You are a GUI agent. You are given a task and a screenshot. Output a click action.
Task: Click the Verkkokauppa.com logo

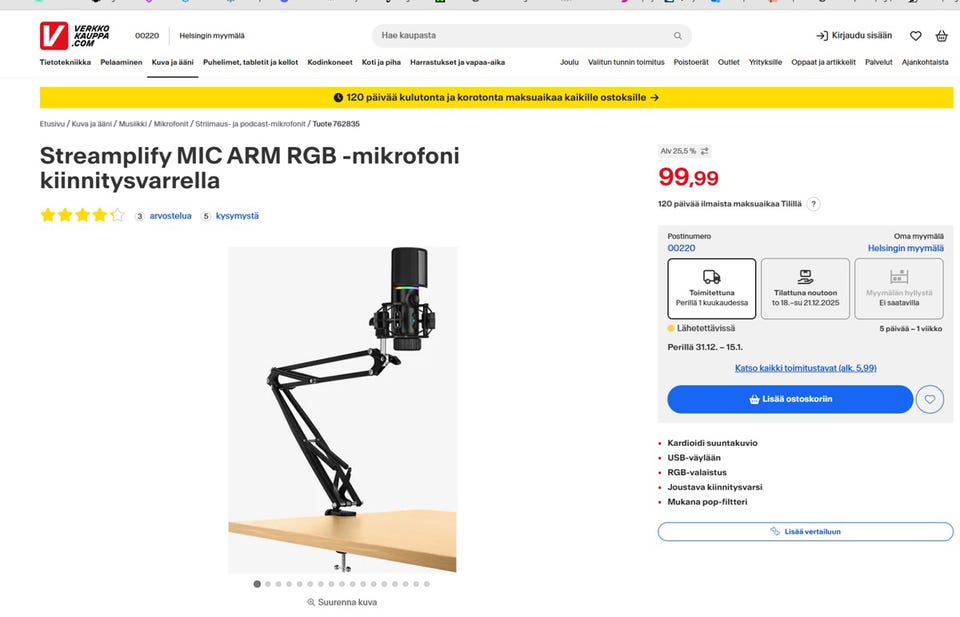click(74, 36)
